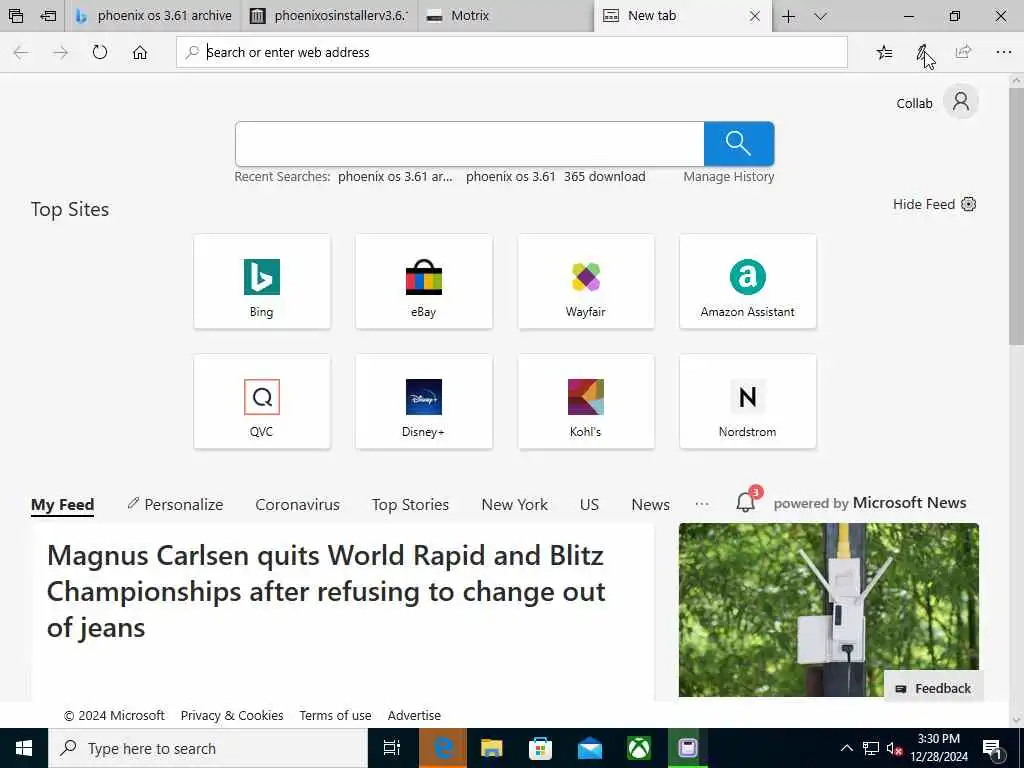Open the Wayfair top site tile
The height and width of the screenshot is (768, 1024).
point(586,281)
